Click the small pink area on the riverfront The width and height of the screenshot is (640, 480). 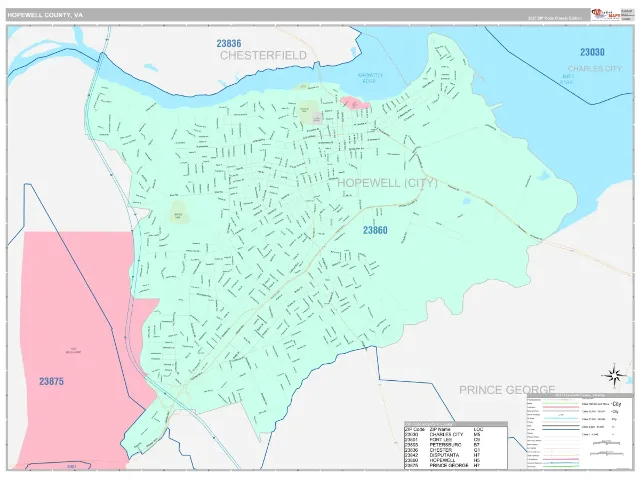[x=354, y=103]
